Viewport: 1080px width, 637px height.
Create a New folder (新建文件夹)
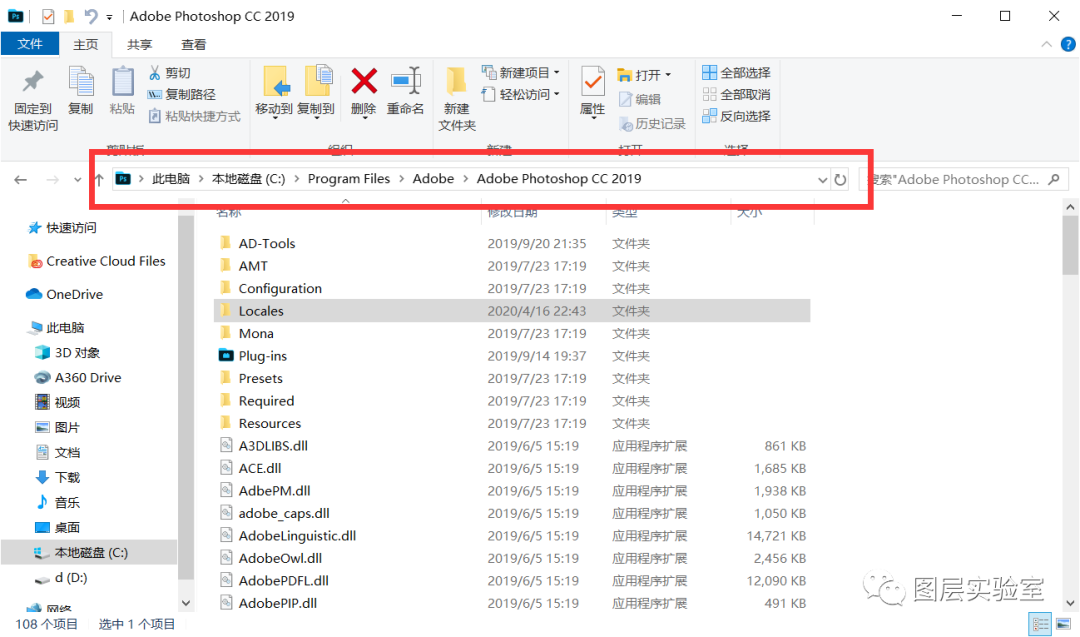pyautogui.click(x=457, y=98)
